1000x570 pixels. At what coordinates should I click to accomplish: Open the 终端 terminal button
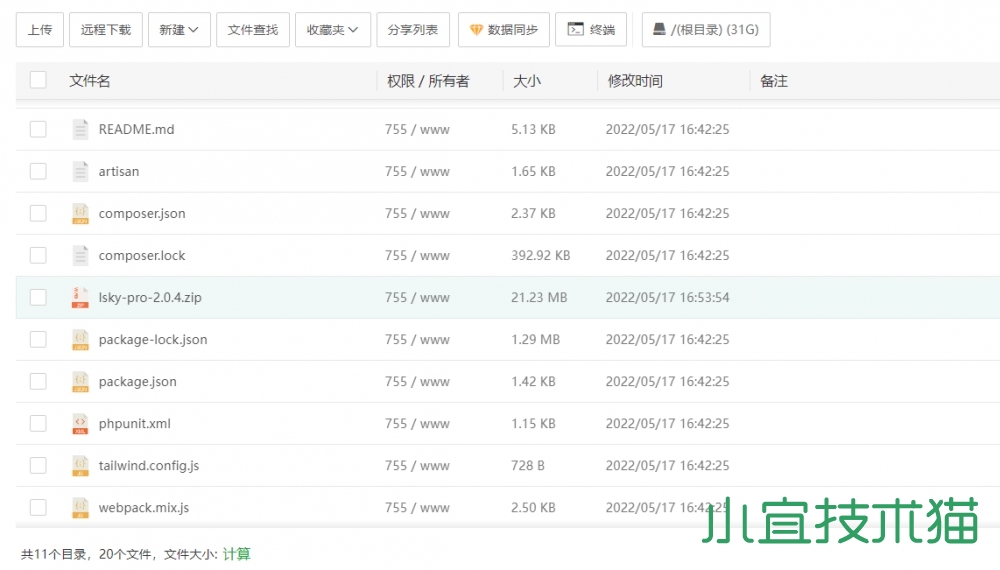[591, 30]
